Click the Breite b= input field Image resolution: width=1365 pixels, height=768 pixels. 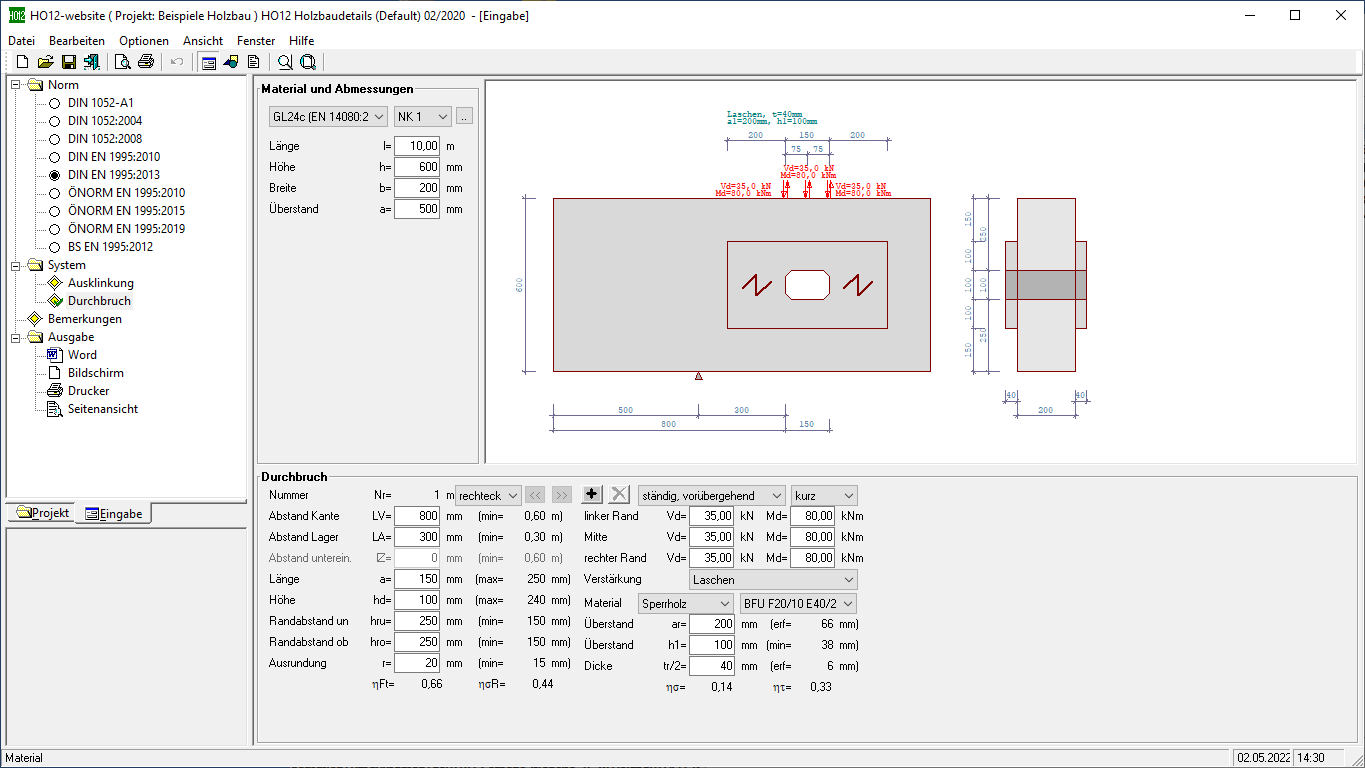[417, 188]
